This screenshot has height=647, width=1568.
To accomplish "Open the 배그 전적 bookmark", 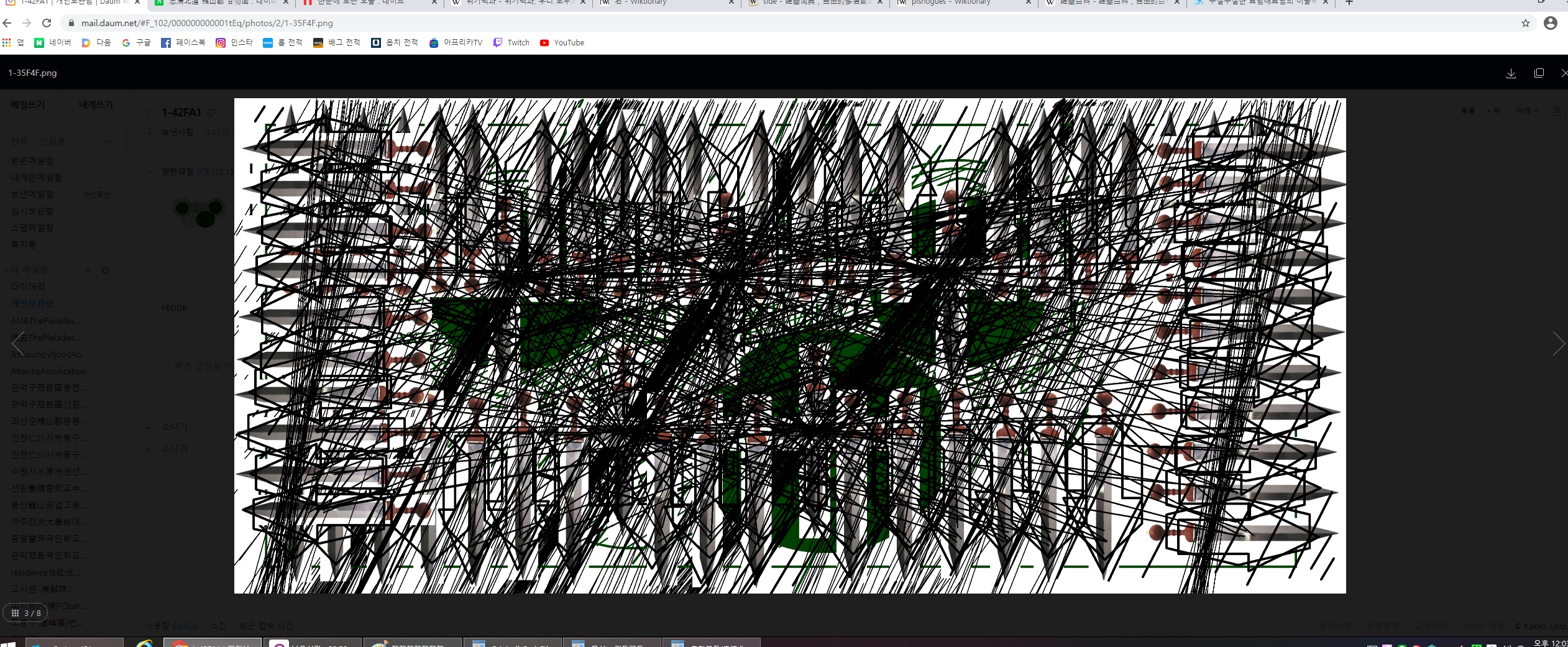I will coord(337,42).
